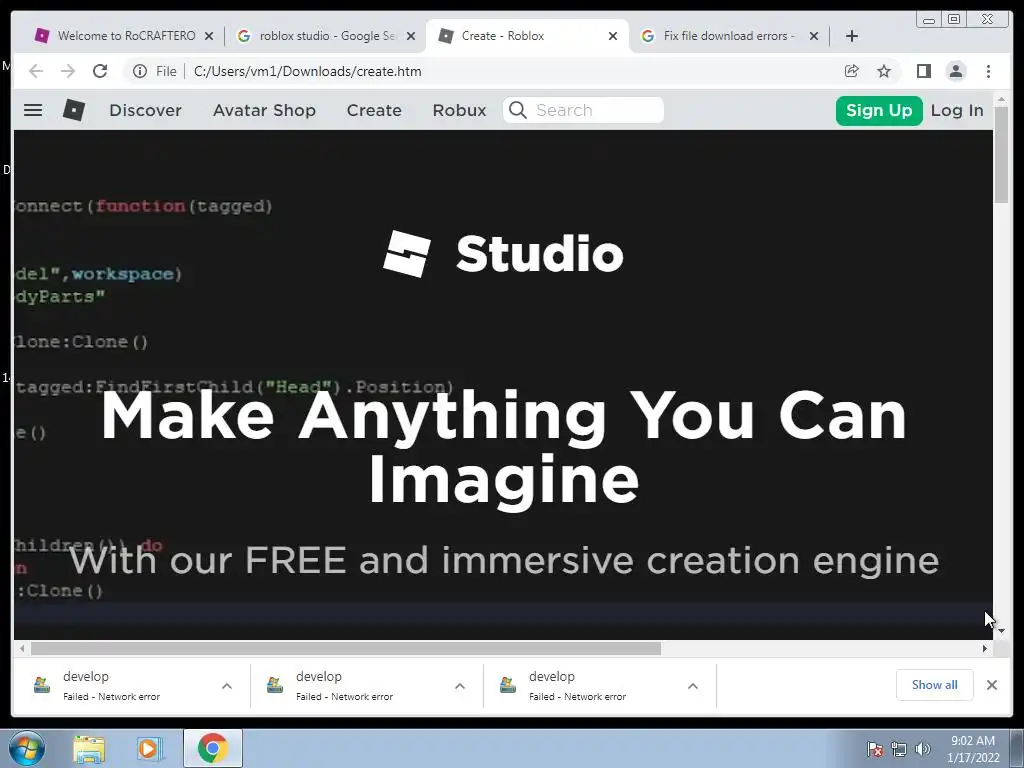Open the Discover page
This screenshot has width=1024, height=768.
[x=145, y=110]
